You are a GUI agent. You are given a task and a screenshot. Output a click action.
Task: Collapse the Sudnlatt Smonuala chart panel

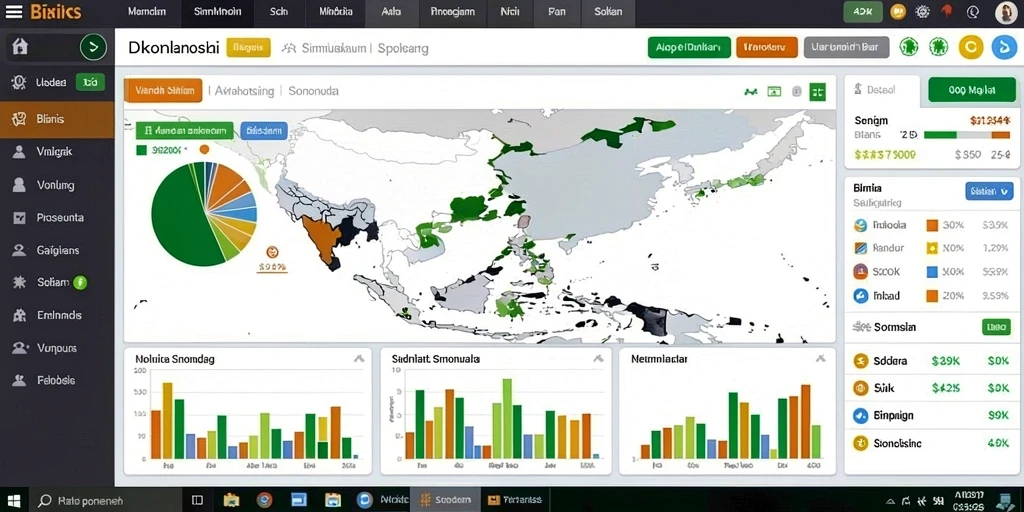[x=598, y=359]
